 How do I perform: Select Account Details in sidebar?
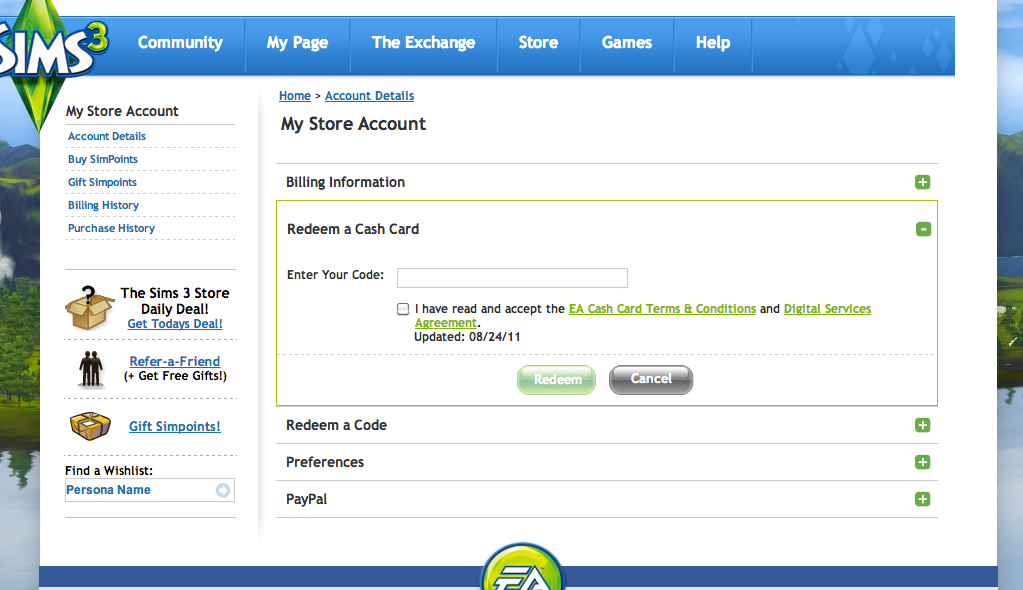107,136
